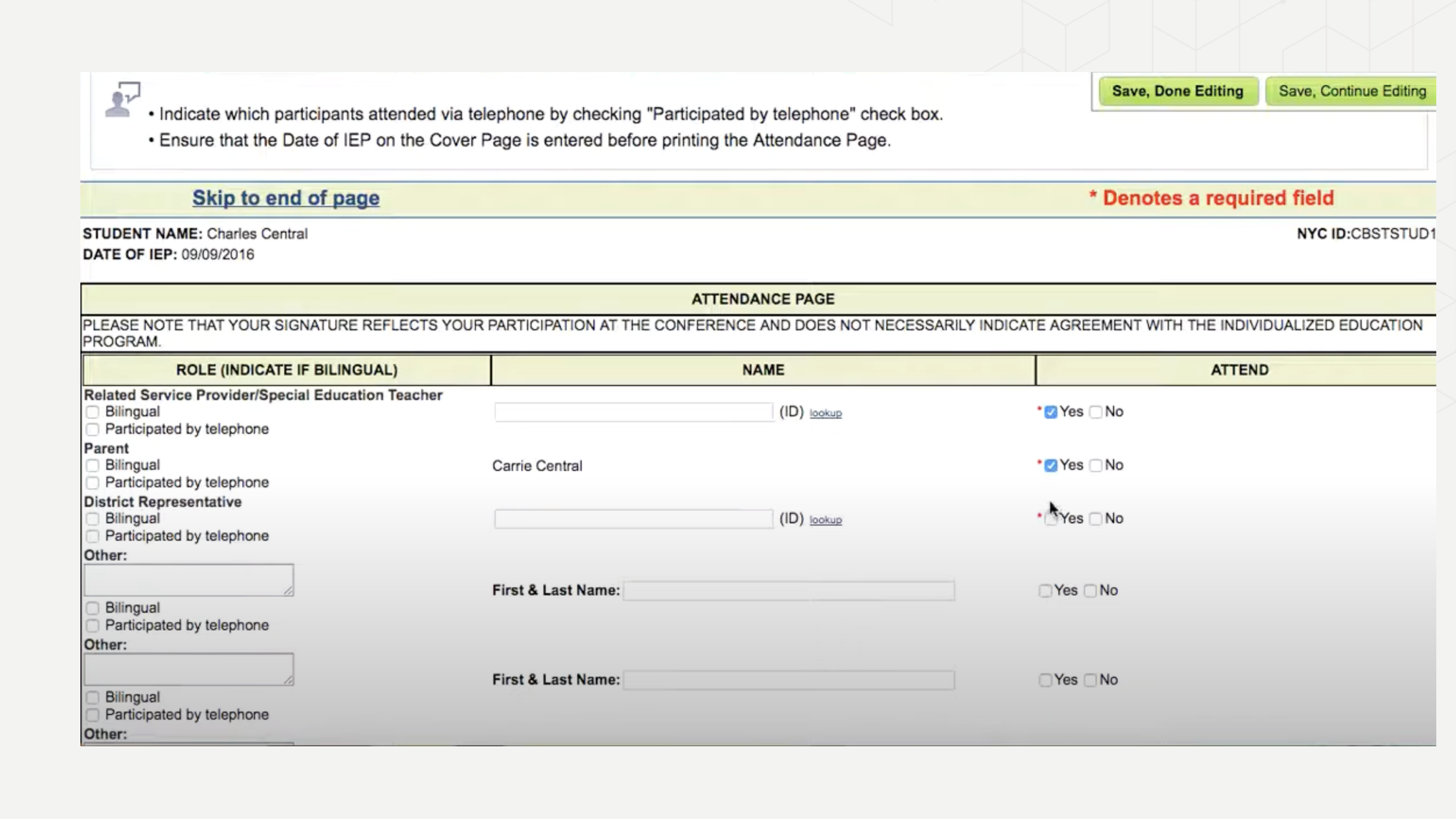Check Participated by telephone under Parent
This screenshot has height=819, width=1456.
93,483
